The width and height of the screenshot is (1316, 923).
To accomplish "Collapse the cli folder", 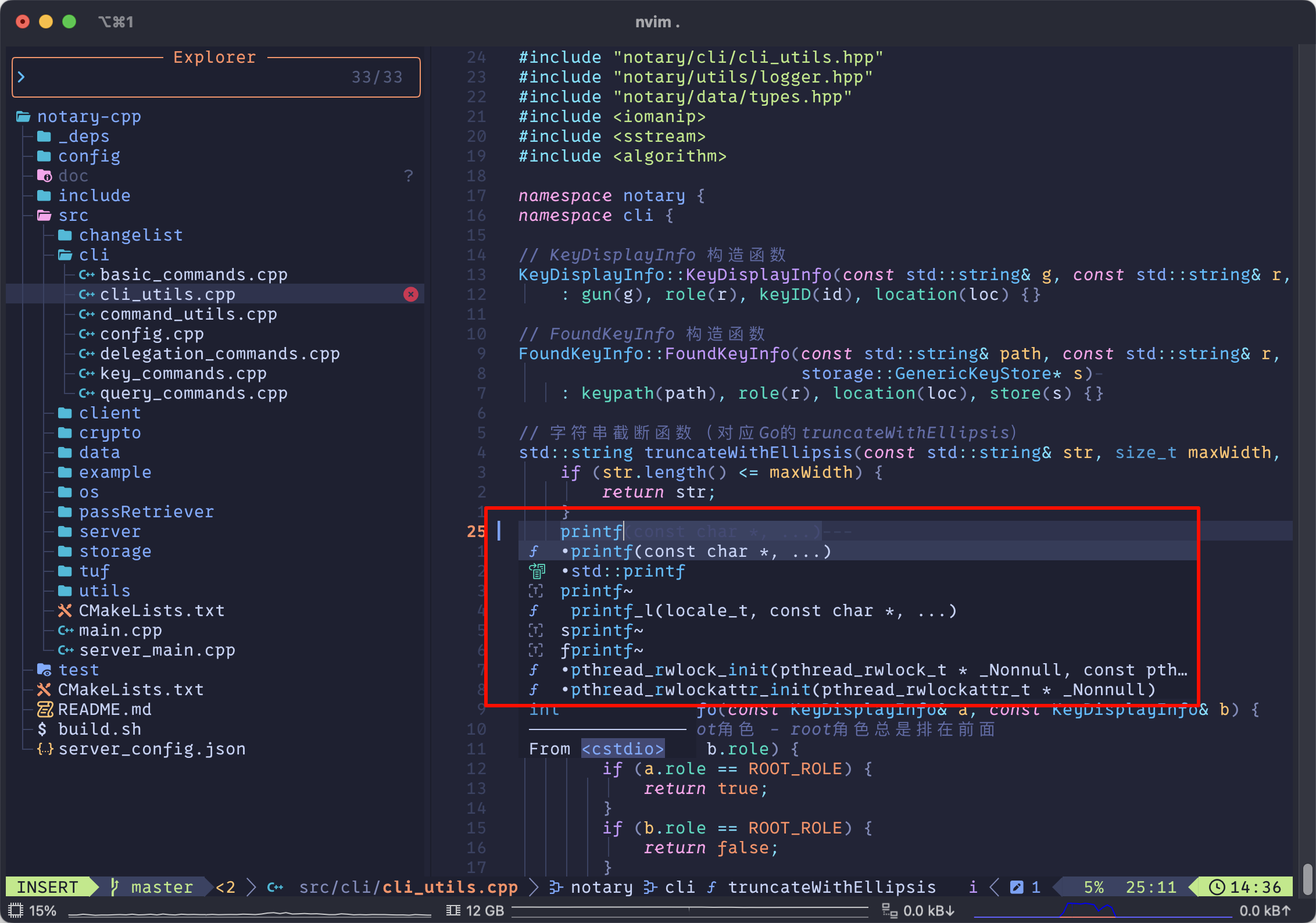I will [94, 255].
